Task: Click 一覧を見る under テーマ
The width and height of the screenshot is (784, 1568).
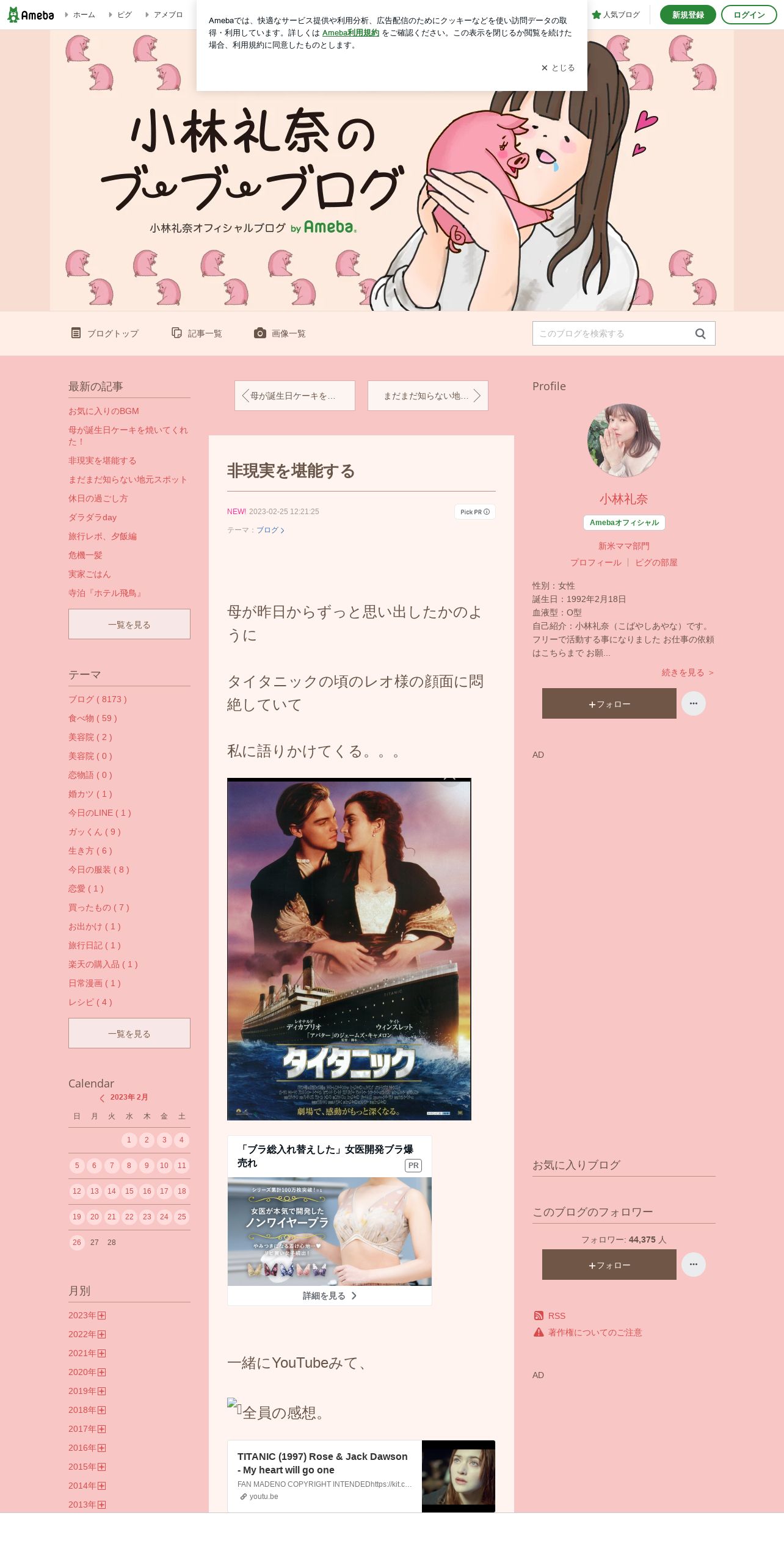Action: pyautogui.click(x=129, y=1033)
